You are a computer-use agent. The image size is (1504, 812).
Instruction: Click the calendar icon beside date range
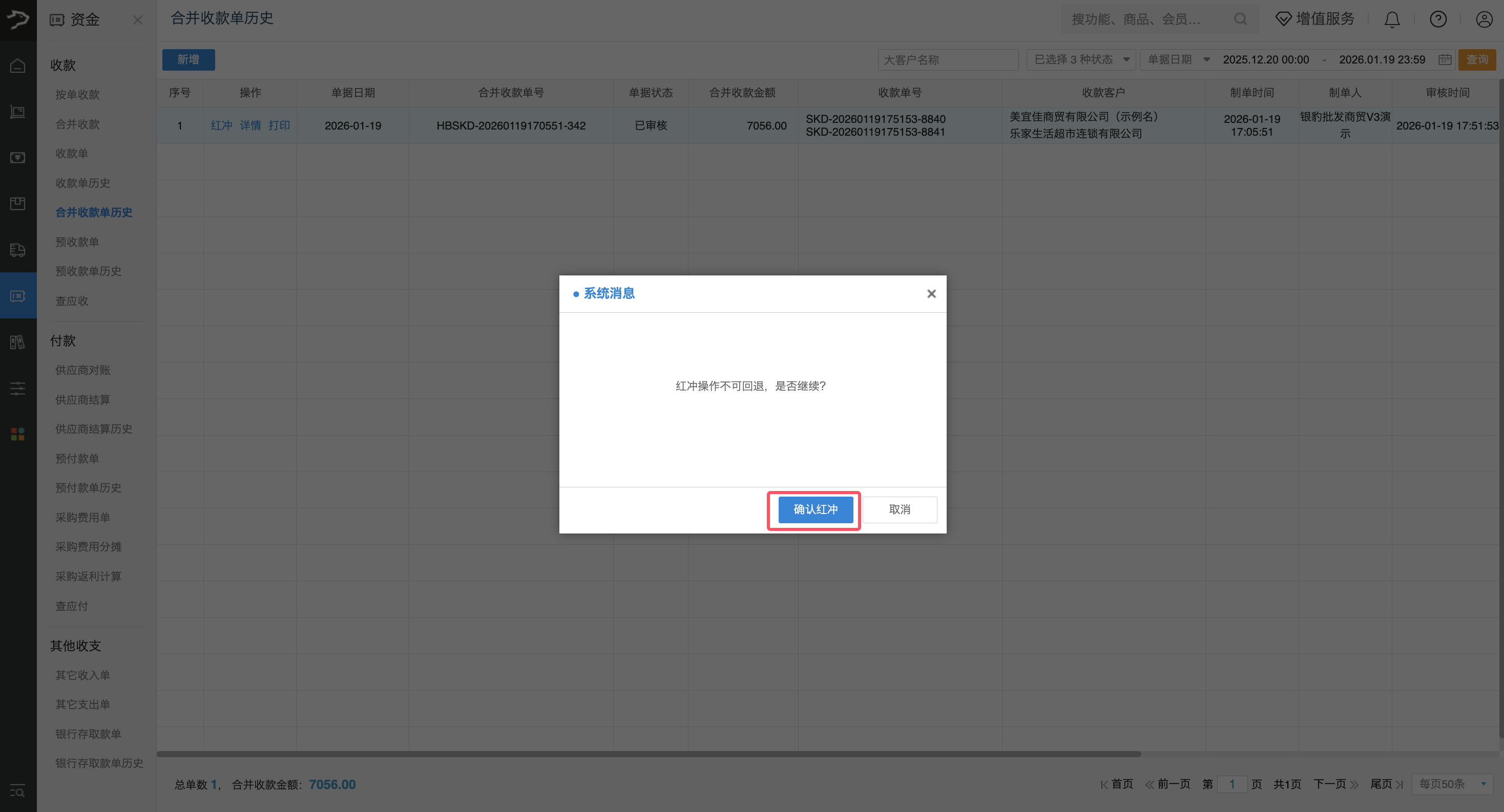1445,59
